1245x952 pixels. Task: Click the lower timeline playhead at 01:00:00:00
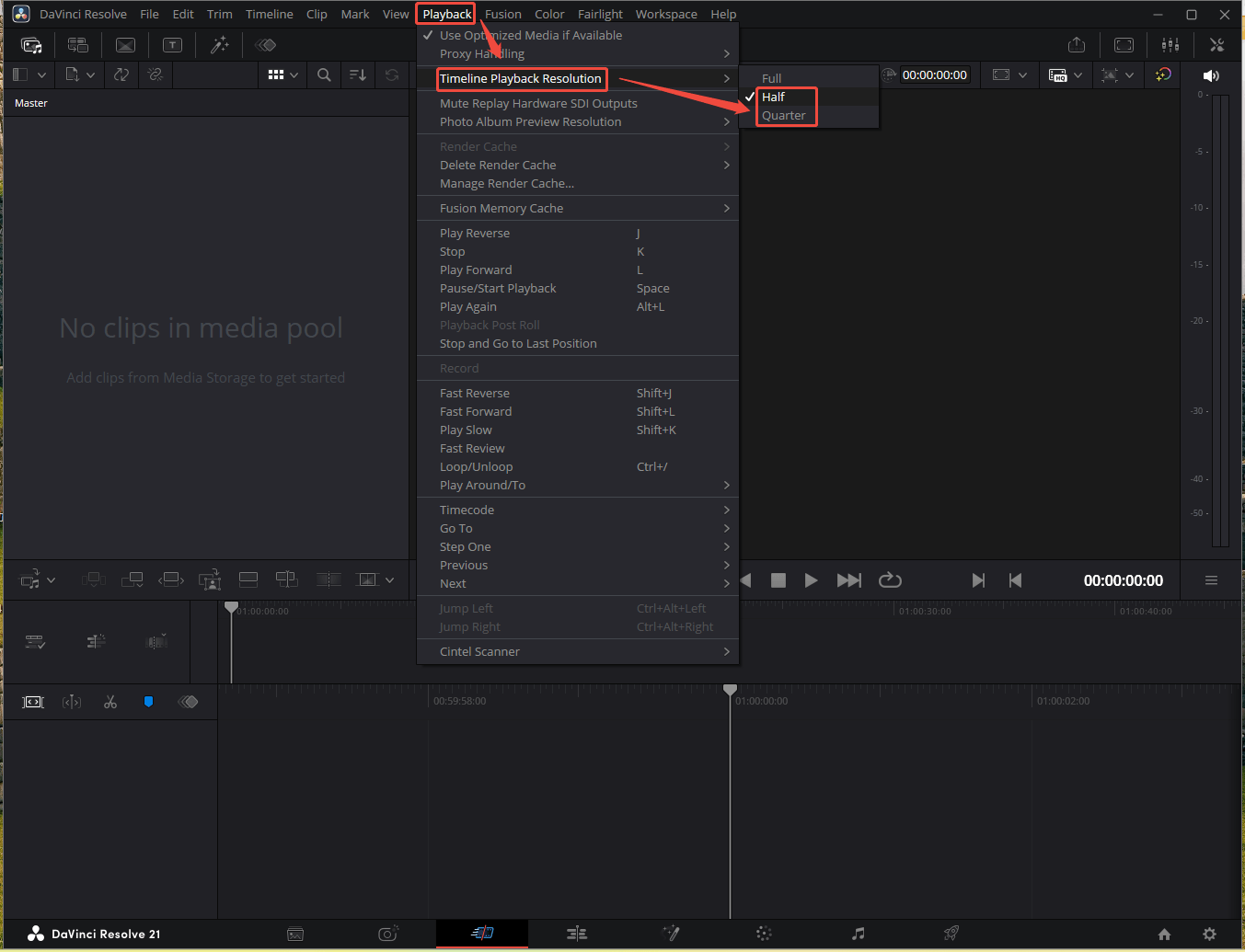coord(730,690)
